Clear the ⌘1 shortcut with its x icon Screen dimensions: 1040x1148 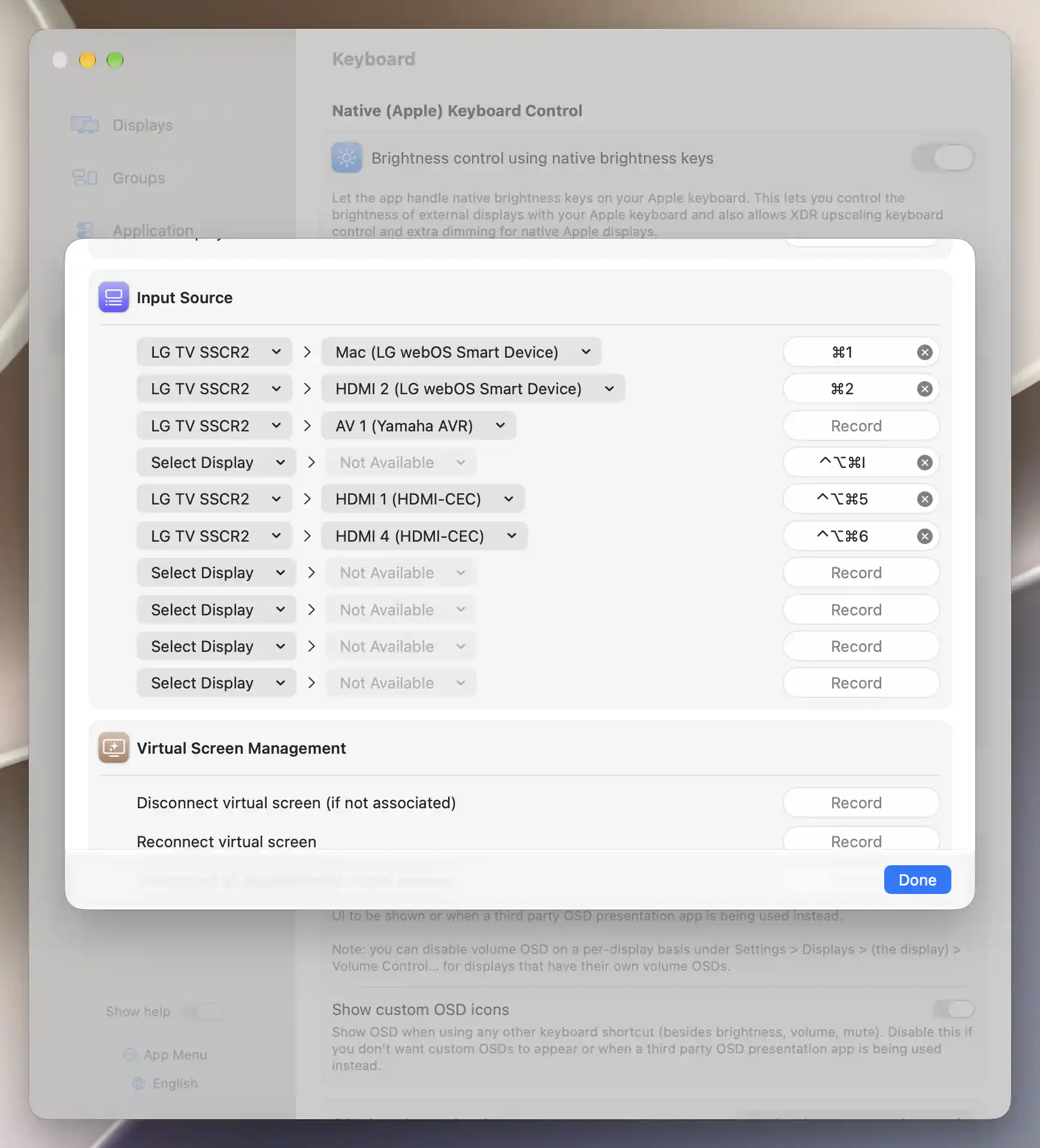click(x=924, y=352)
